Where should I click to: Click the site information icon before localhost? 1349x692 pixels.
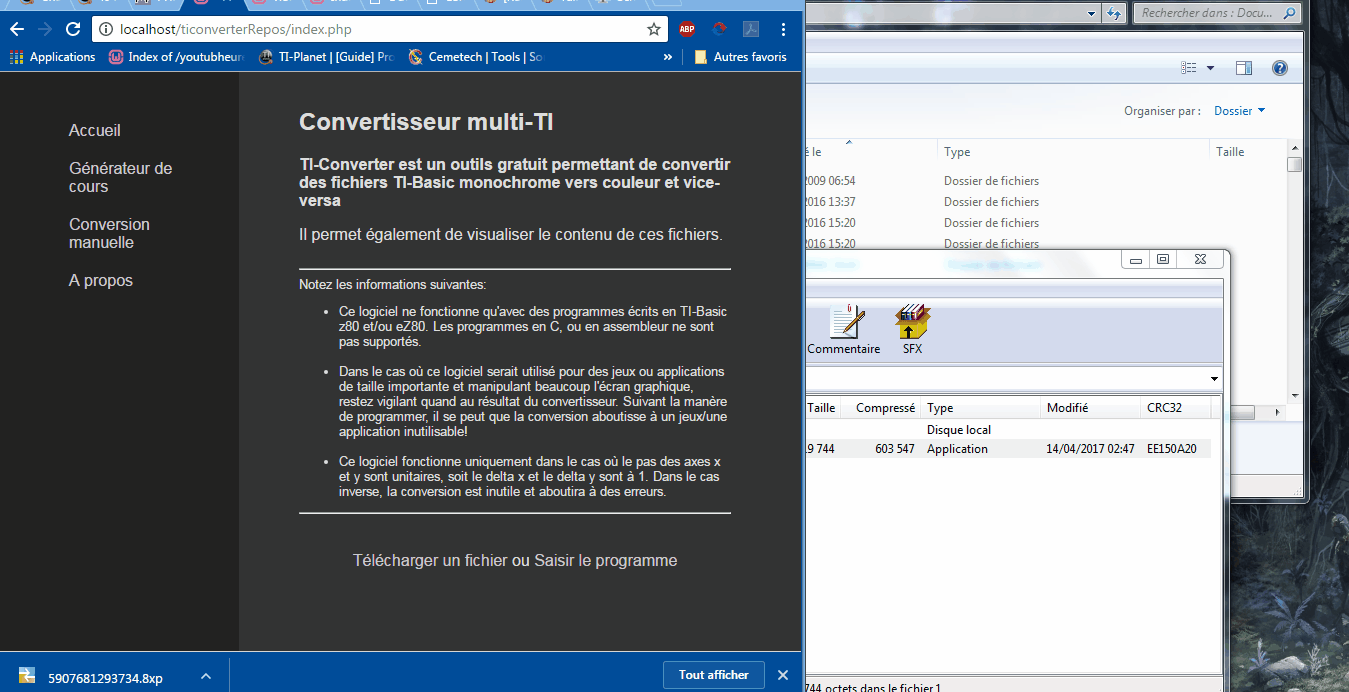point(105,30)
